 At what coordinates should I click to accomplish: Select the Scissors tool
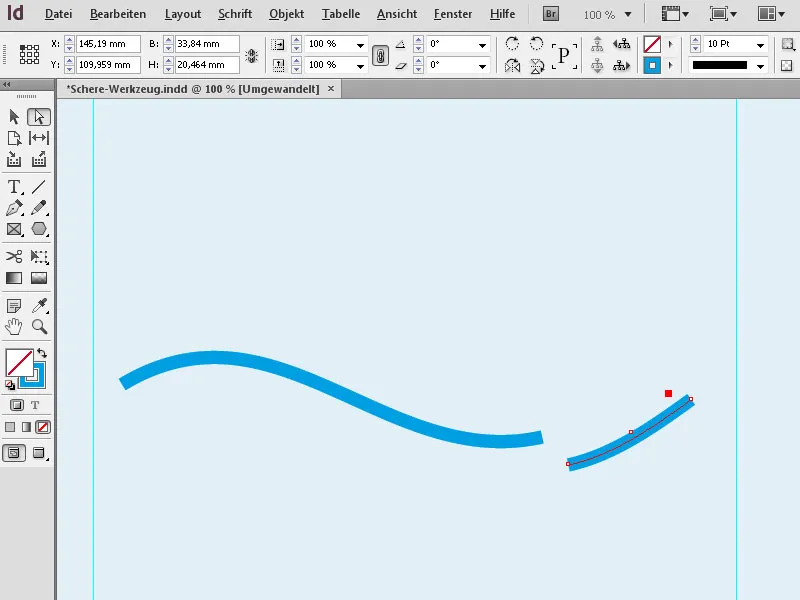tap(14, 256)
